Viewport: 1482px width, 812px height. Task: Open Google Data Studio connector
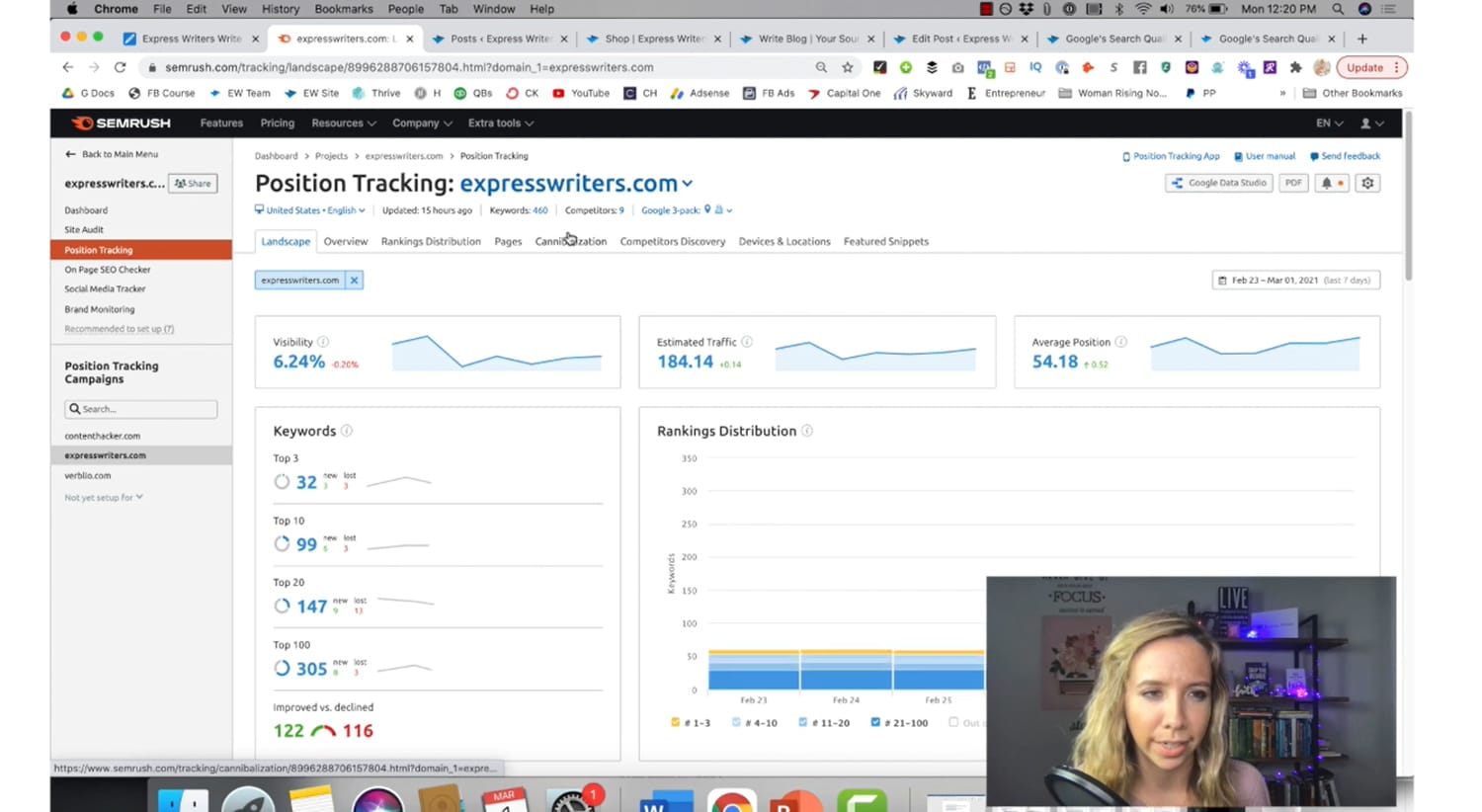tap(1218, 183)
